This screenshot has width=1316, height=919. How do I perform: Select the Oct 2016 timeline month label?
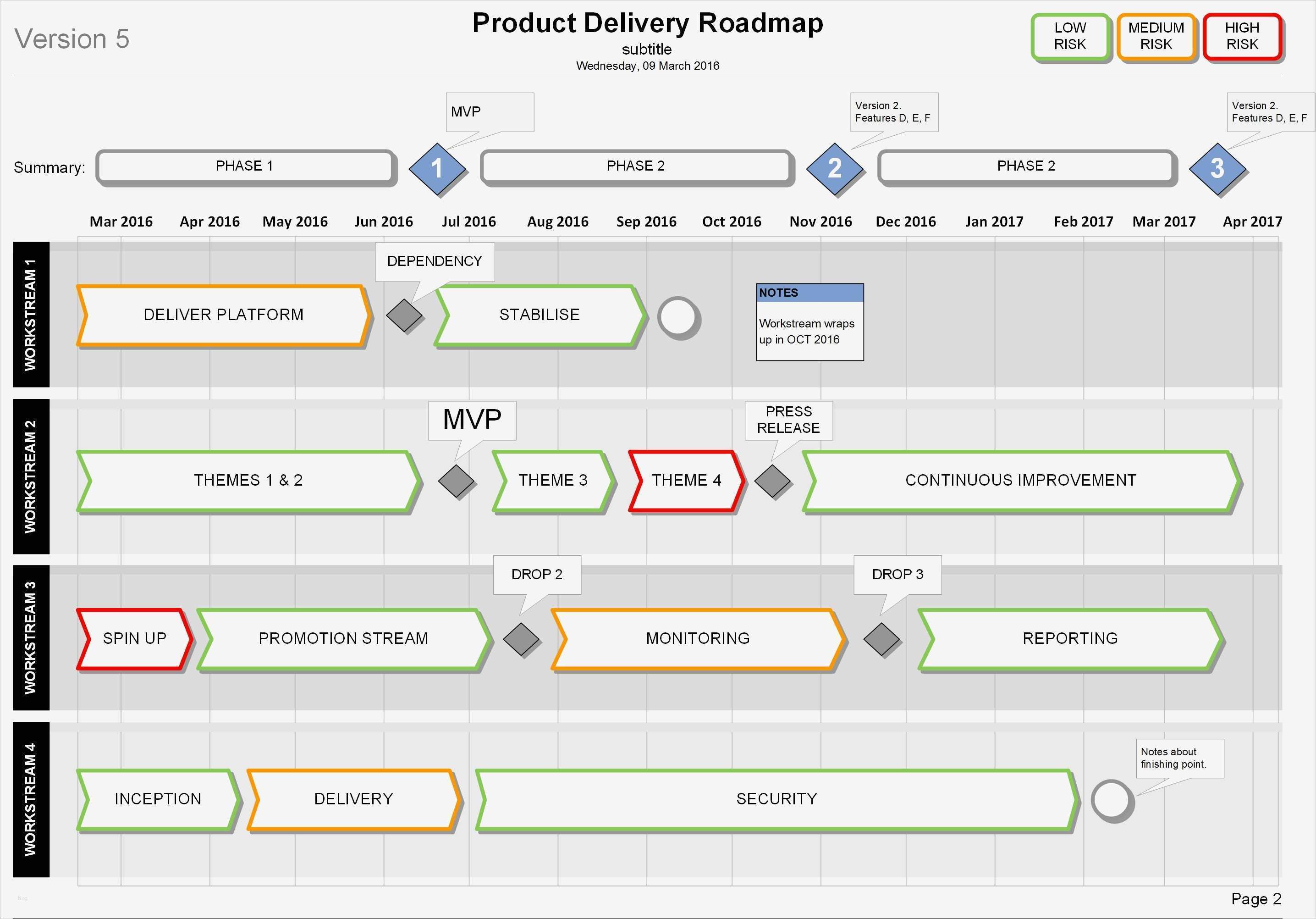coord(732,222)
